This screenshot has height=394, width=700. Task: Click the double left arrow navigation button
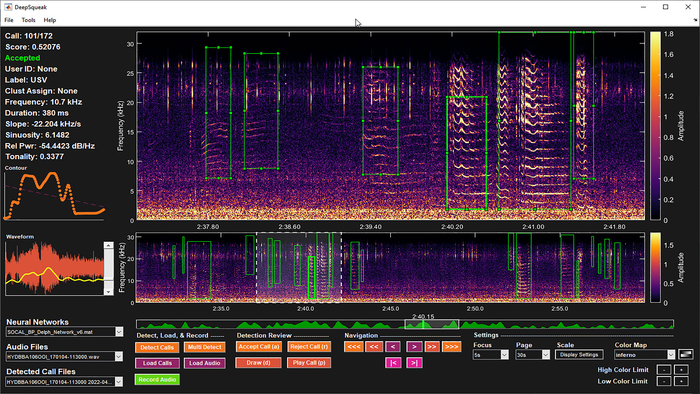(374, 347)
